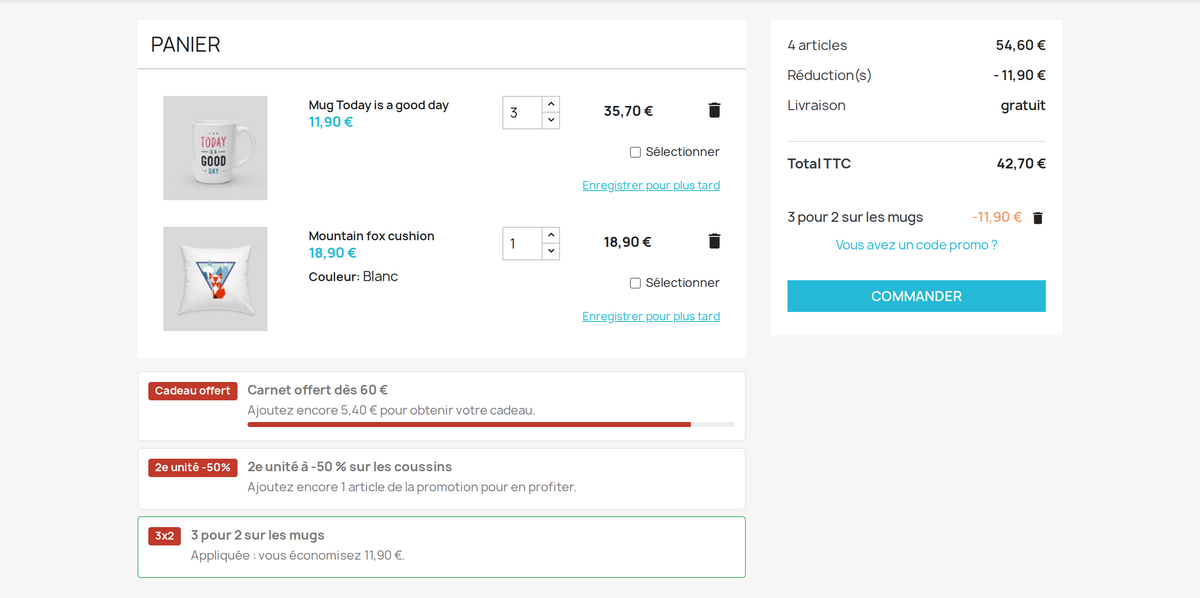Open Mountain fox cushion product page

371,236
